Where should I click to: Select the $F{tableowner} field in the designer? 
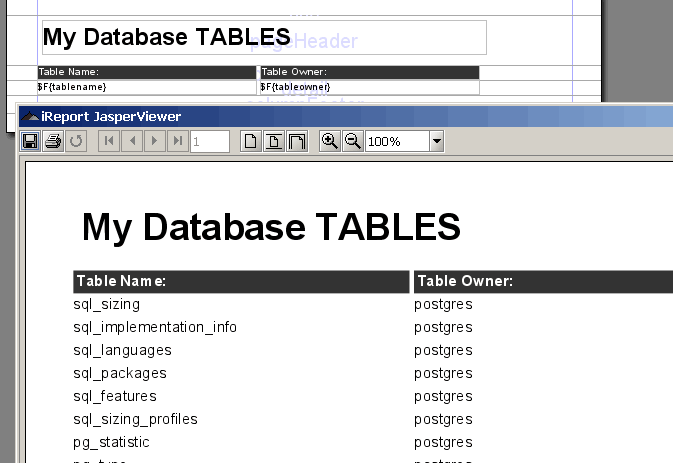(370, 87)
